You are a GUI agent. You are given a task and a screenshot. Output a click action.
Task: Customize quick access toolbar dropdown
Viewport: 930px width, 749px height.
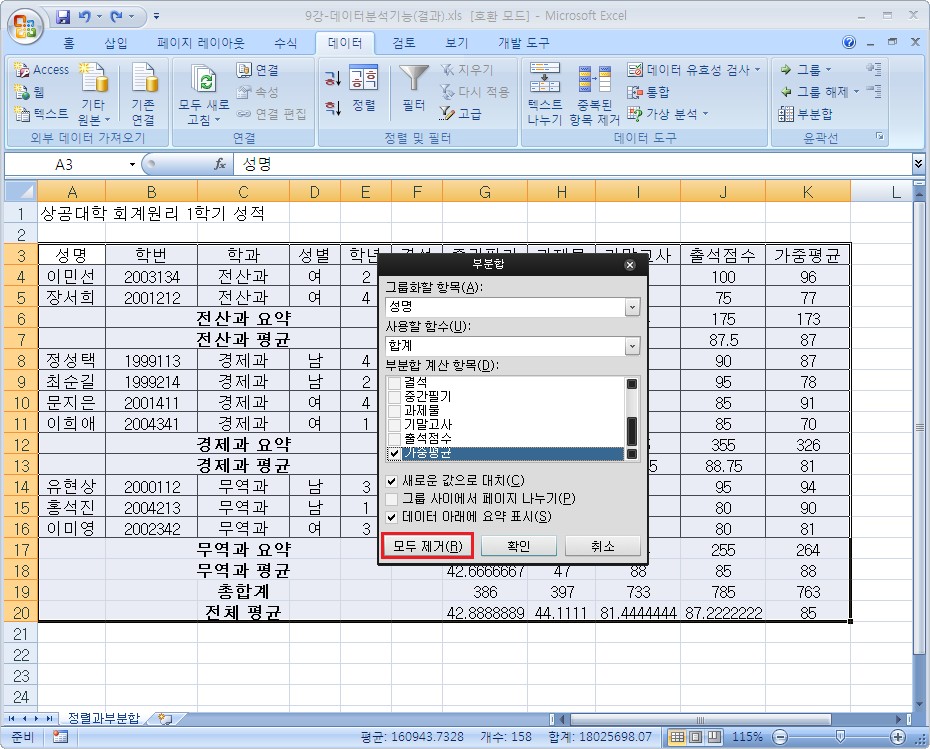click(x=157, y=17)
